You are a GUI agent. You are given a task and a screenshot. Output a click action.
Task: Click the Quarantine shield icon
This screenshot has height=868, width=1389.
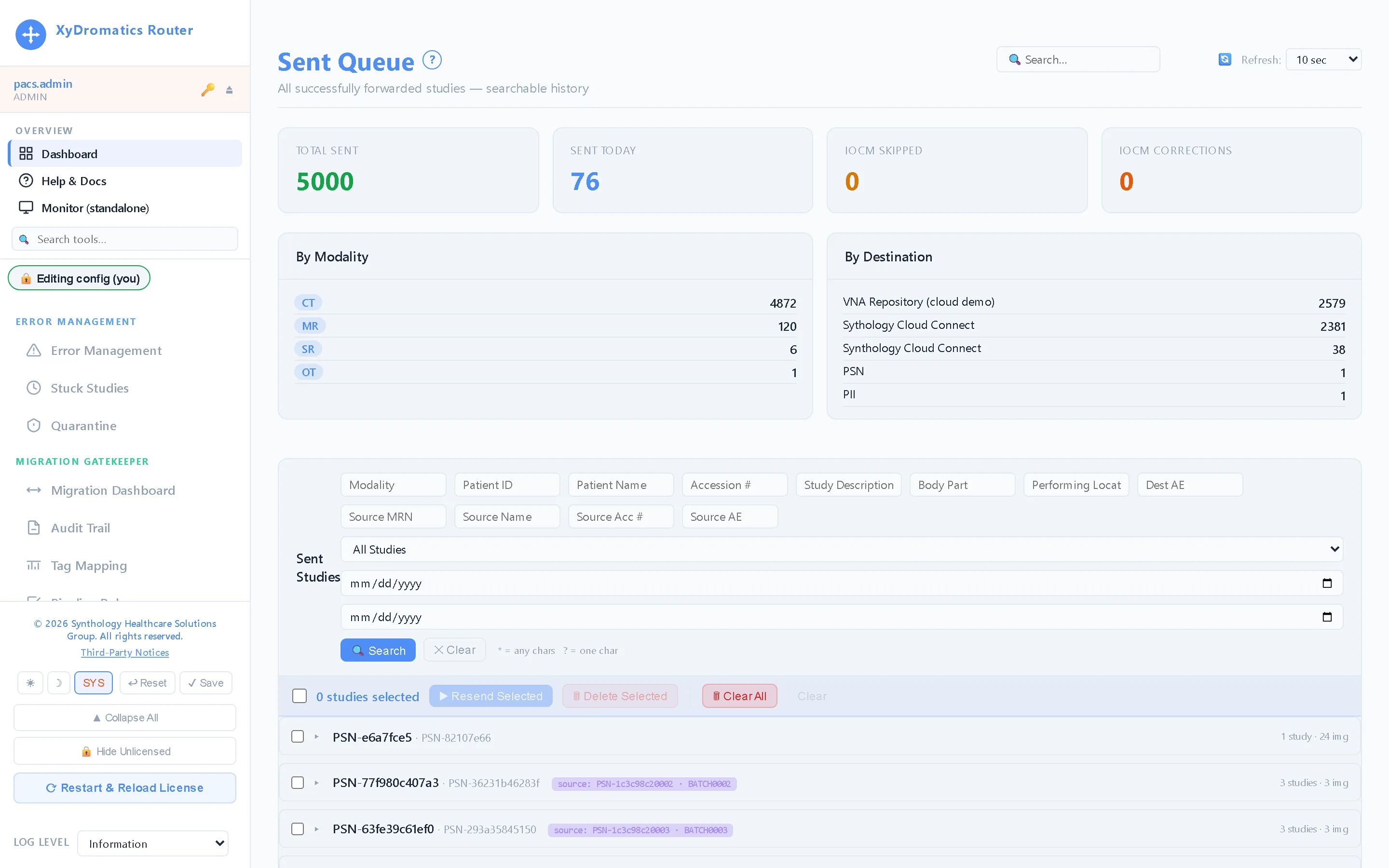34,425
